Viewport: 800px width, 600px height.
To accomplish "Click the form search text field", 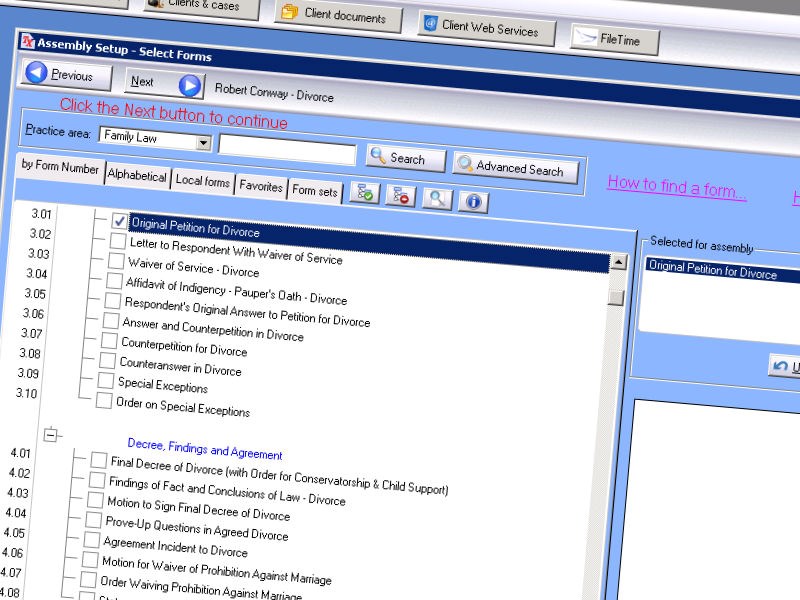I will pyautogui.click(x=287, y=149).
